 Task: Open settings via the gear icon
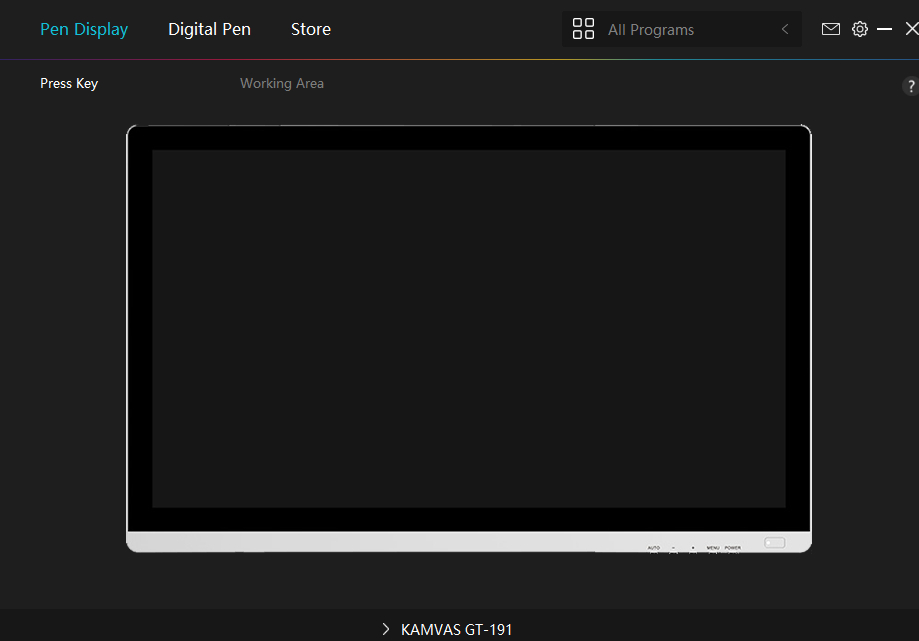pyautogui.click(x=860, y=29)
